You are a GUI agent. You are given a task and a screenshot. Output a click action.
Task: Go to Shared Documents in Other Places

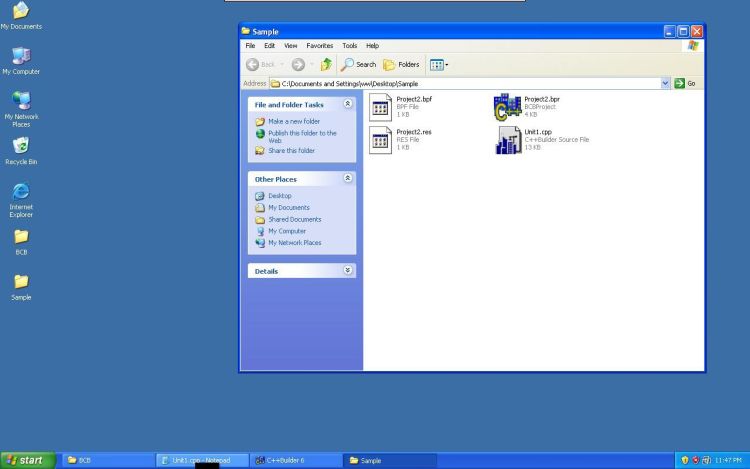tap(295, 219)
